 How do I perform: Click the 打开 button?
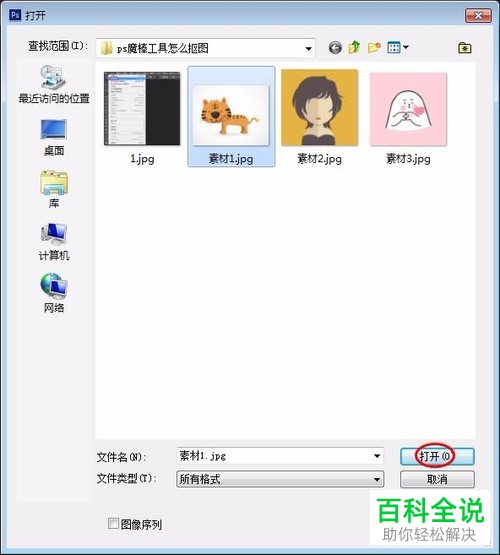[x=437, y=456]
